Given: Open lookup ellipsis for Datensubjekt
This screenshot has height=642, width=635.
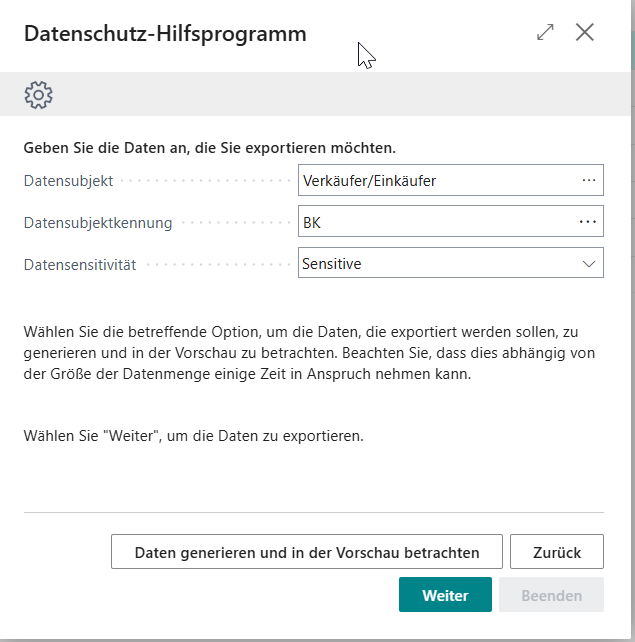Looking at the screenshot, I should tap(589, 180).
